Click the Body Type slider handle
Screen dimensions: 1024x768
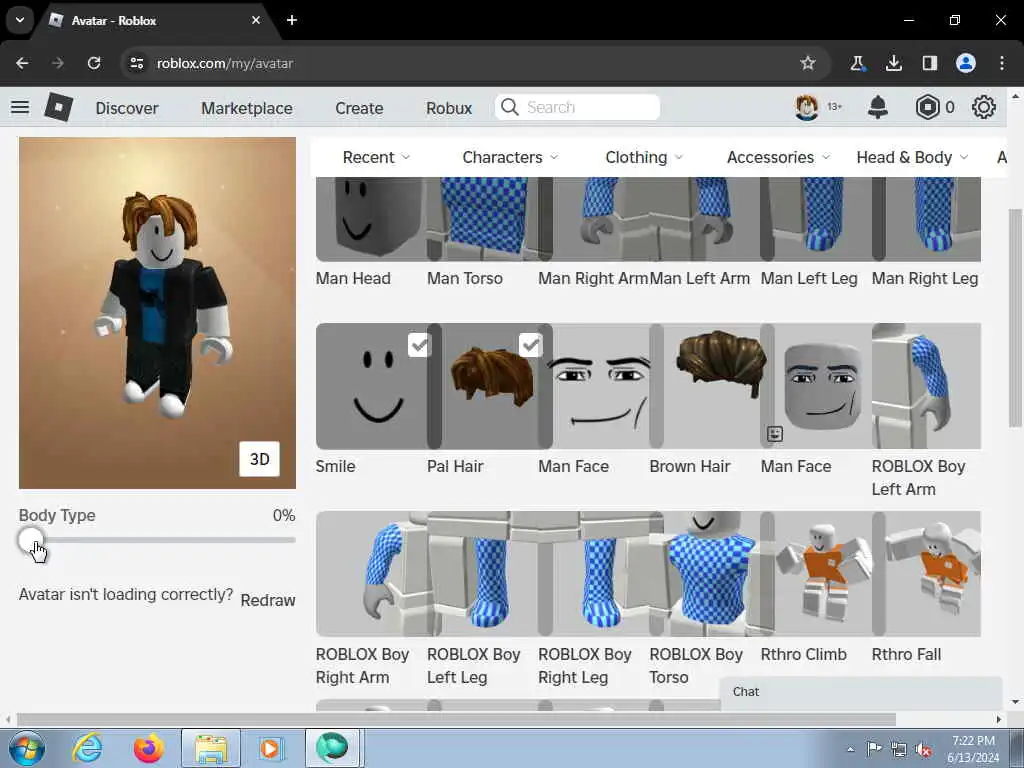click(x=30, y=540)
